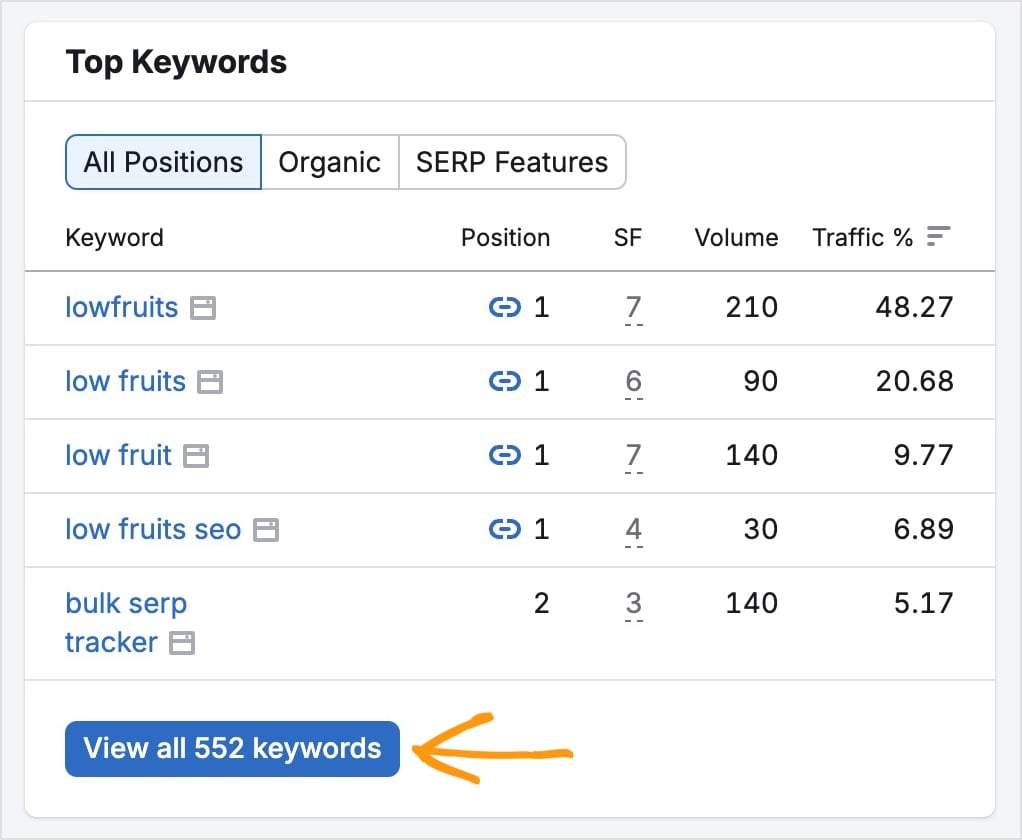Click the sort icon next to Traffic %
Screen dimensions: 1022x840
(938, 236)
